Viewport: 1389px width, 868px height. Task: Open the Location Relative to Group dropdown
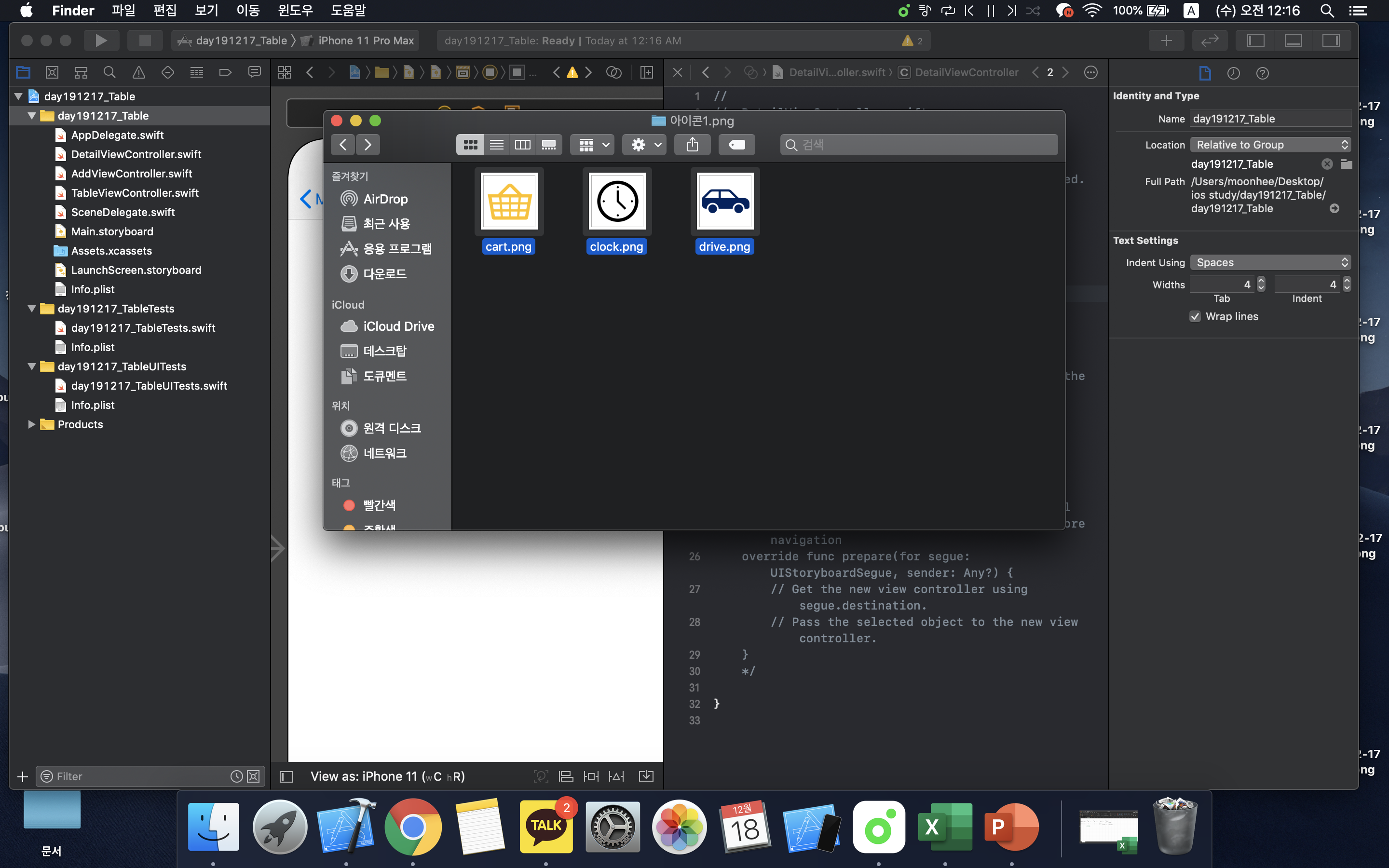point(1269,145)
